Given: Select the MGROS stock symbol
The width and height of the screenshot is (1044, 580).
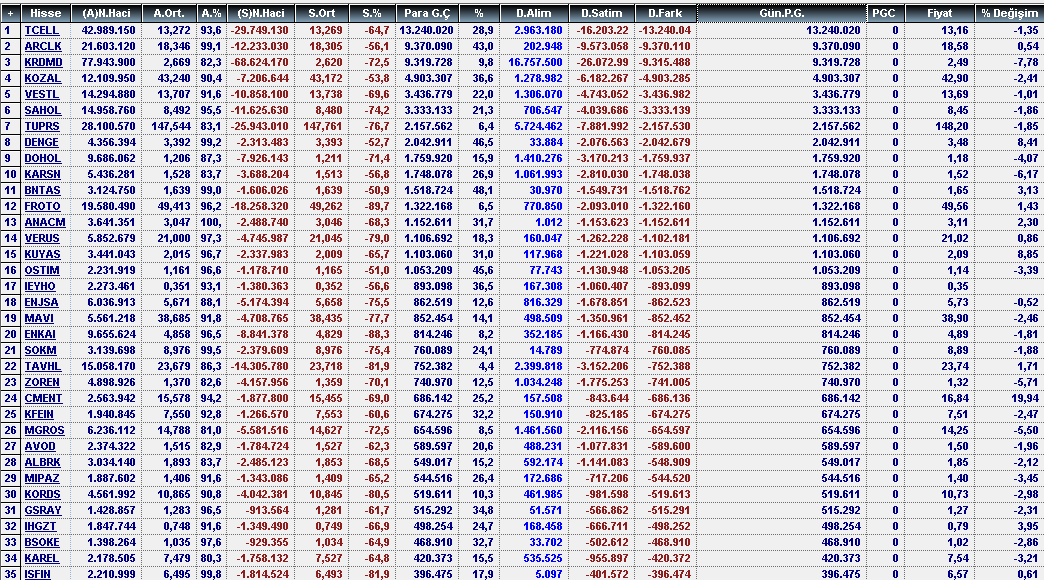Looking at the screenshot, I should [42, 430].
